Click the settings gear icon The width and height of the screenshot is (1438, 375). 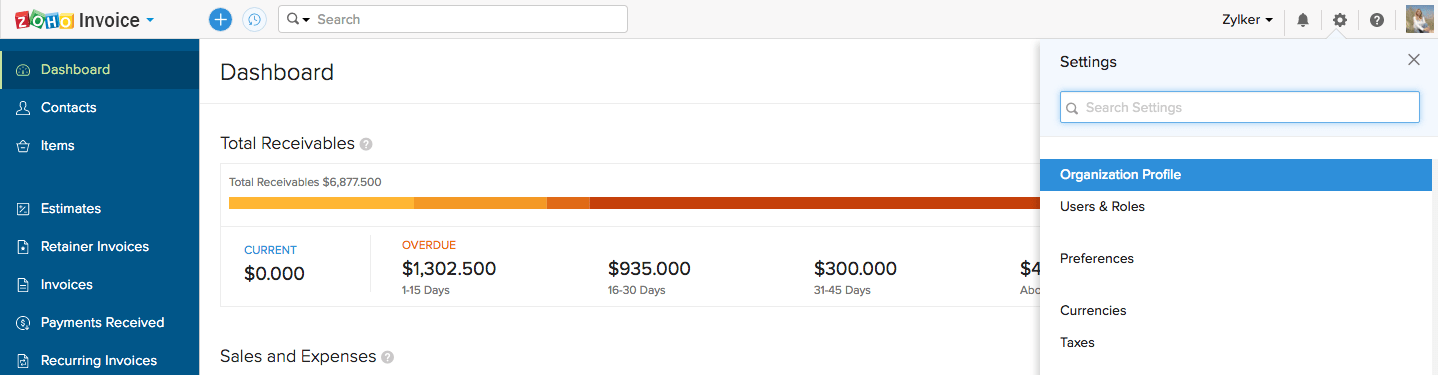point(1340,20)
